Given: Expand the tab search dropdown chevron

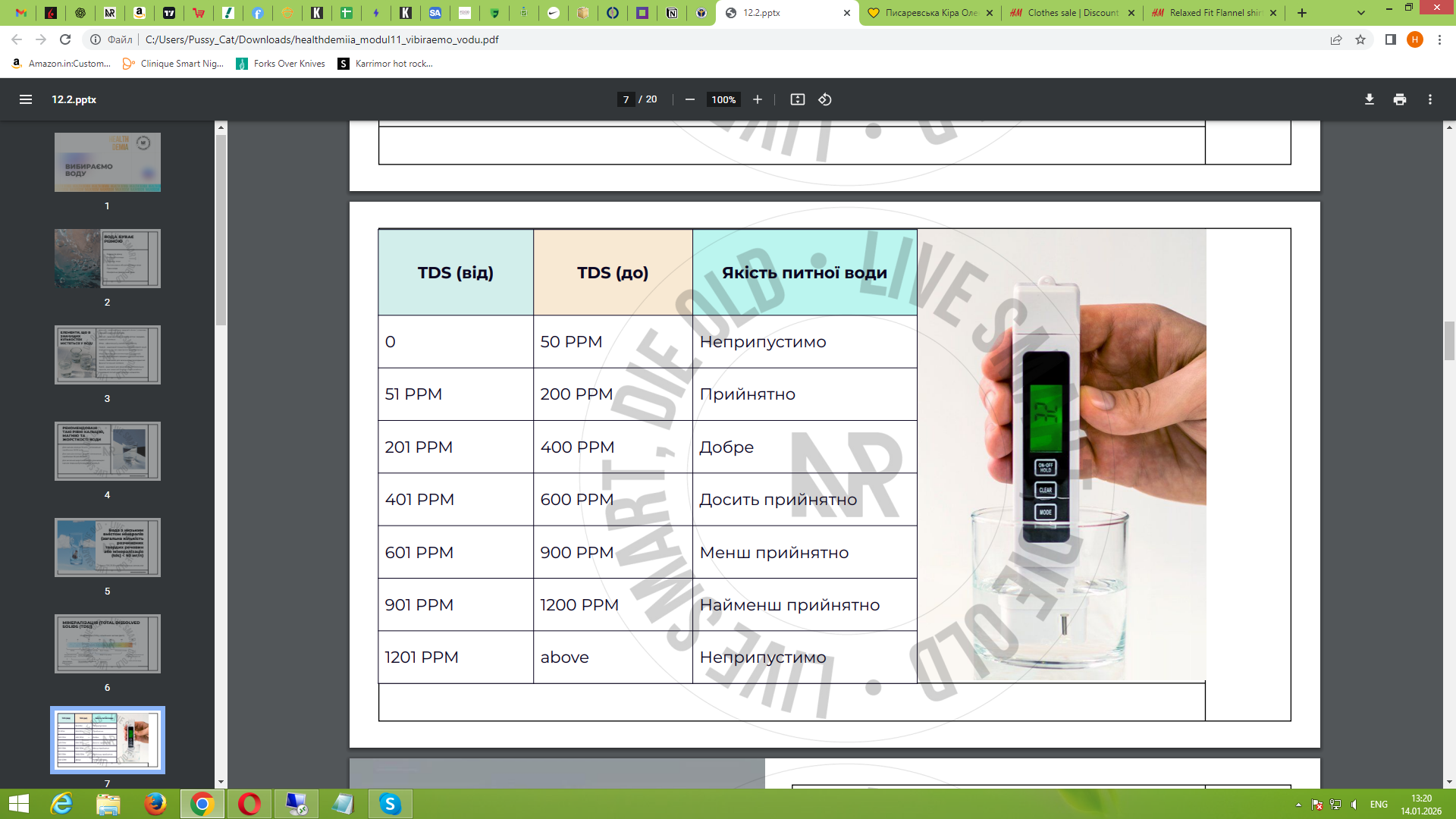Looking at the screenshot, I should tap(1360, 13).
